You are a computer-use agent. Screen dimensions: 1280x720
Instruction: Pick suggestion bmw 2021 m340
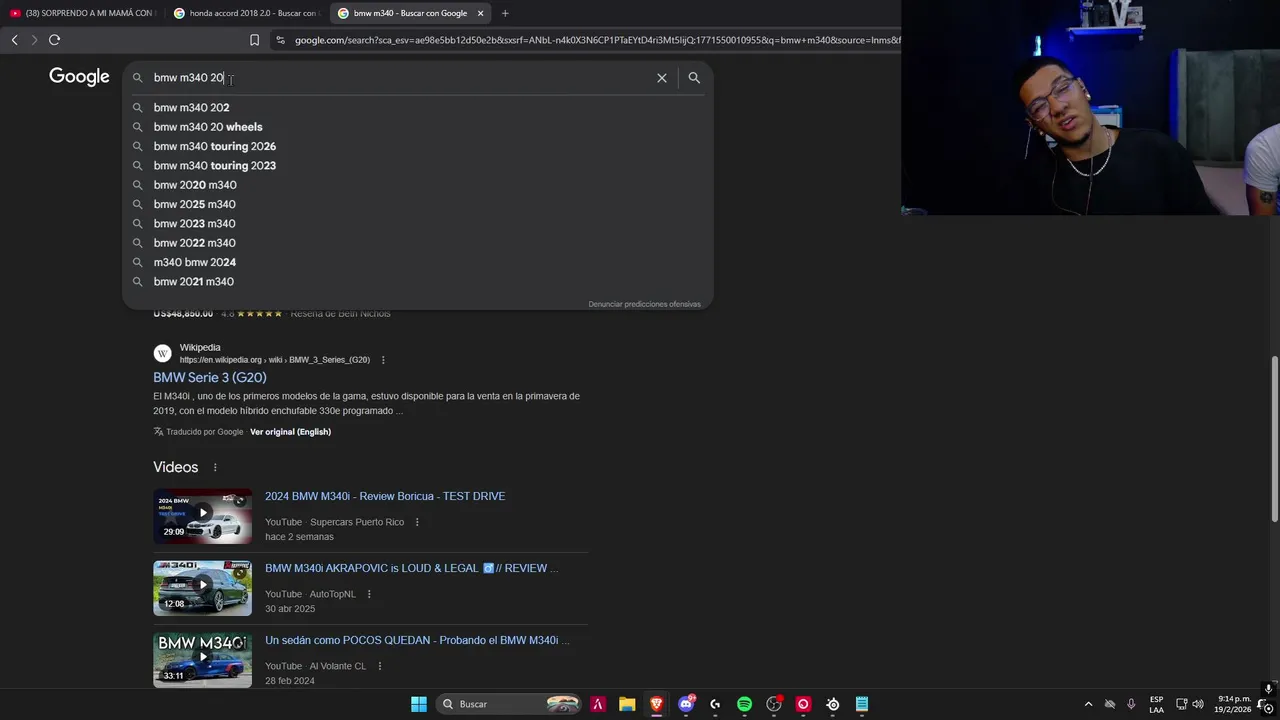[418, 282]
